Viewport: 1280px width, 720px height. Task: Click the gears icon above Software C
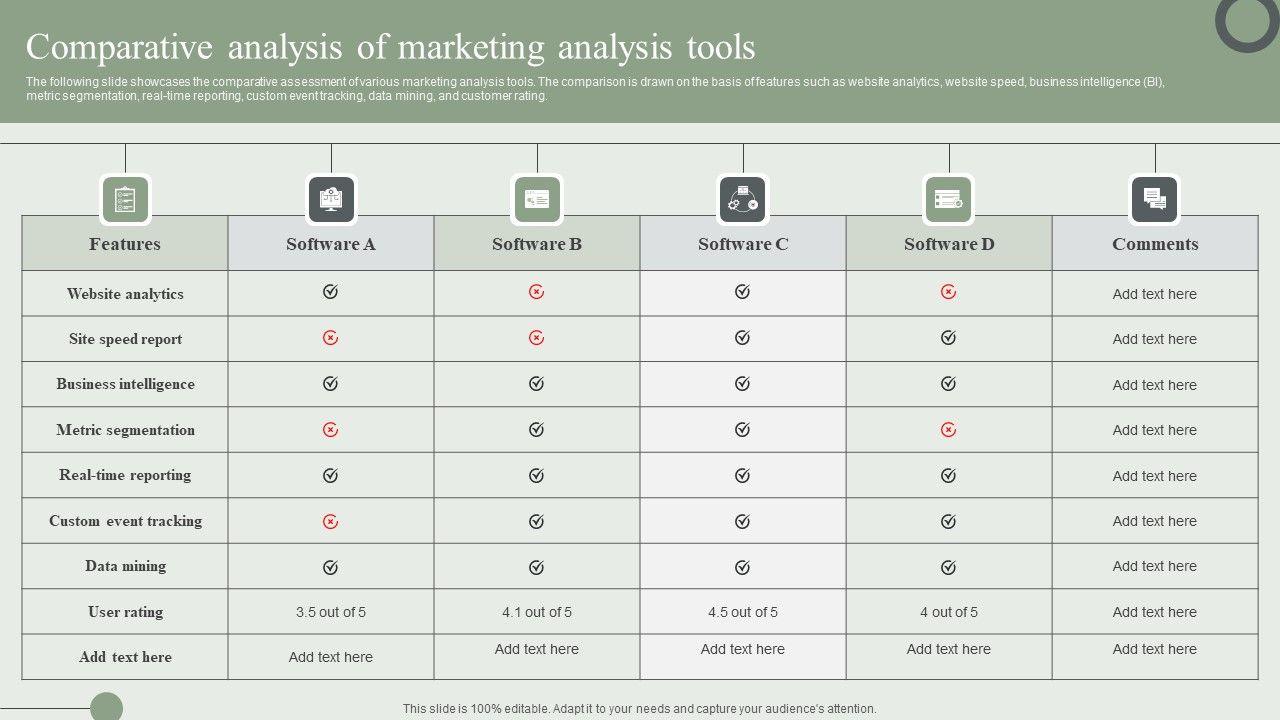(x=743, y=199)
